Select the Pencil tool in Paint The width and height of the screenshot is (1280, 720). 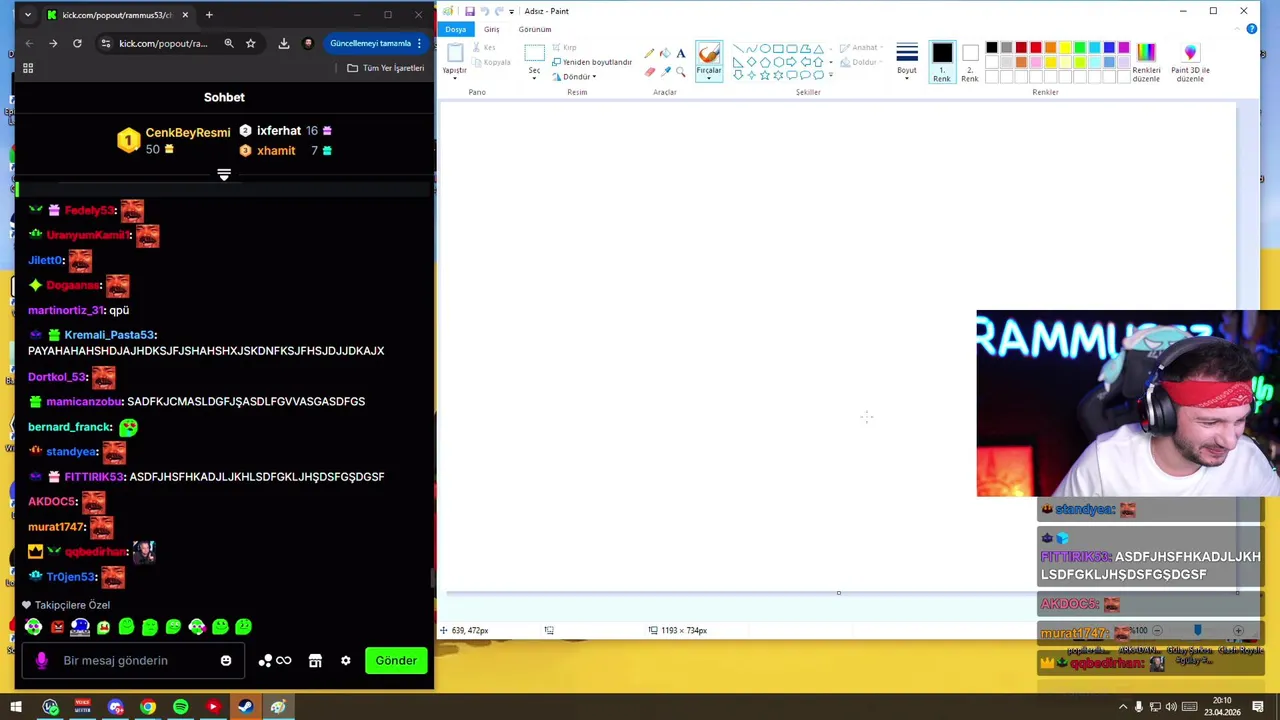649,53
